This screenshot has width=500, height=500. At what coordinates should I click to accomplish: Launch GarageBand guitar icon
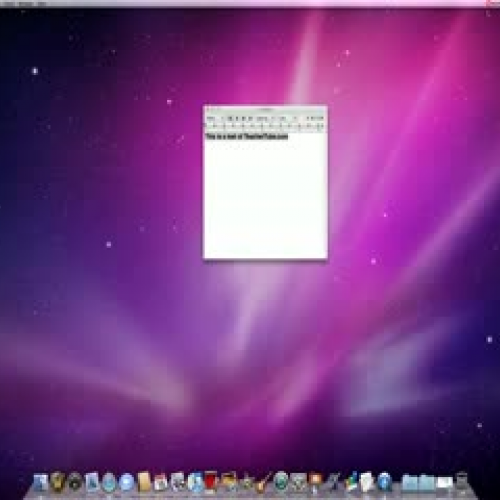263,482
